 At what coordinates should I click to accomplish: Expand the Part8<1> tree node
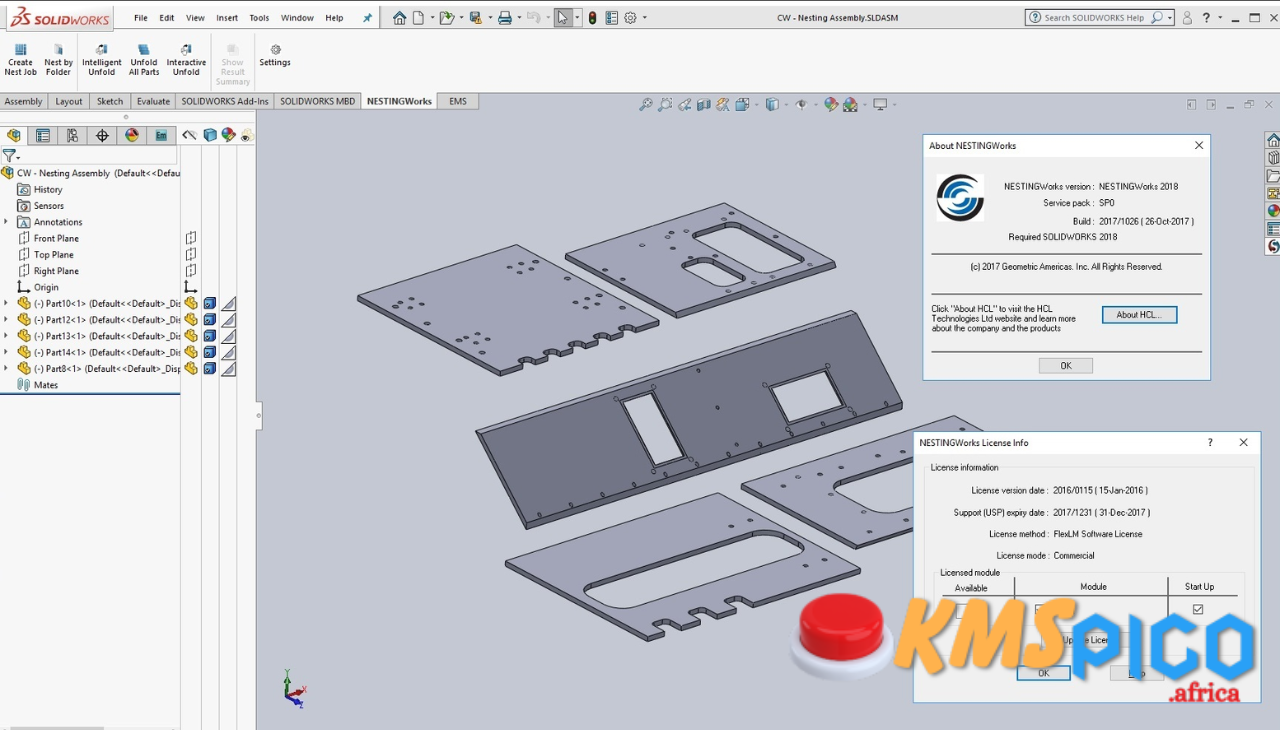click(6, 368)
